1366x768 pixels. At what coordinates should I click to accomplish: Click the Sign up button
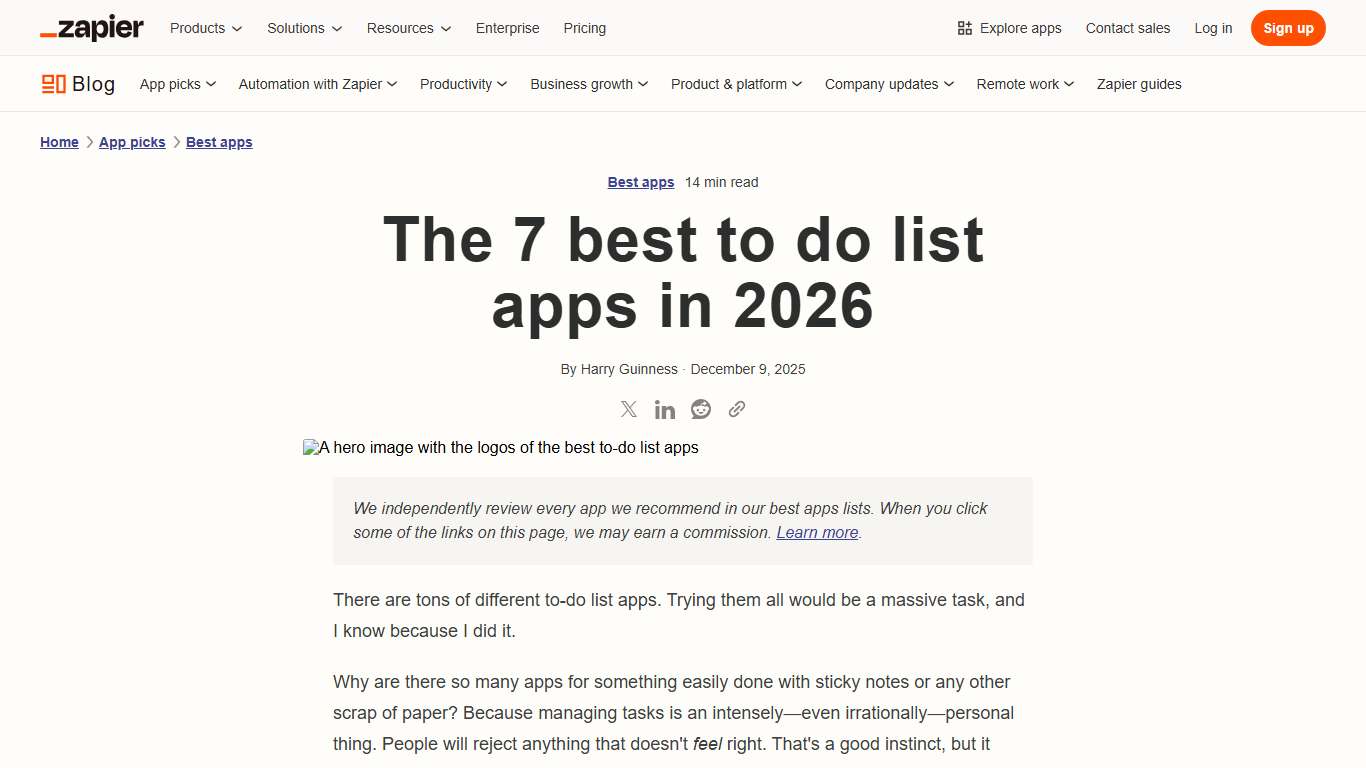[1288, 28]
